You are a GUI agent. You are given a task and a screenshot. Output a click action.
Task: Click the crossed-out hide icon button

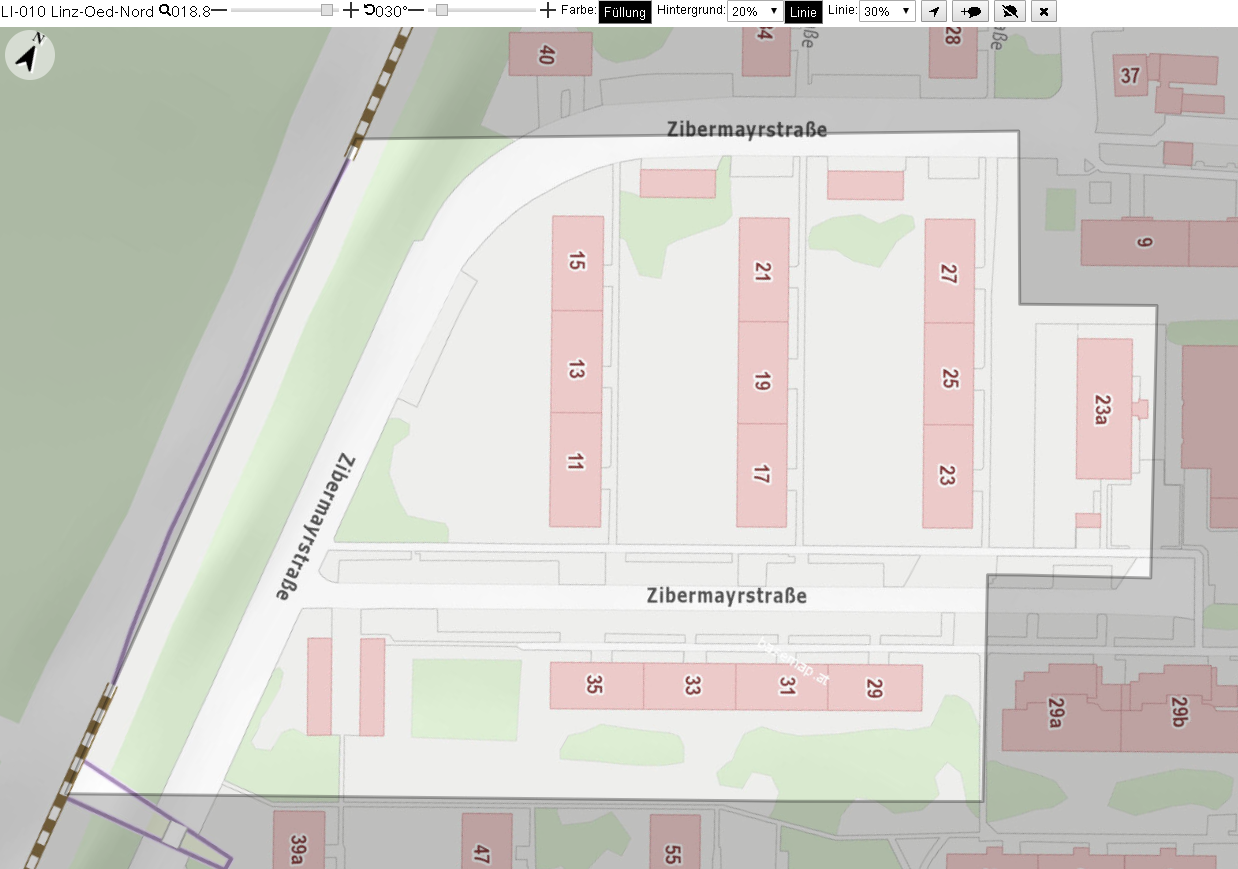pos(1009,11)
